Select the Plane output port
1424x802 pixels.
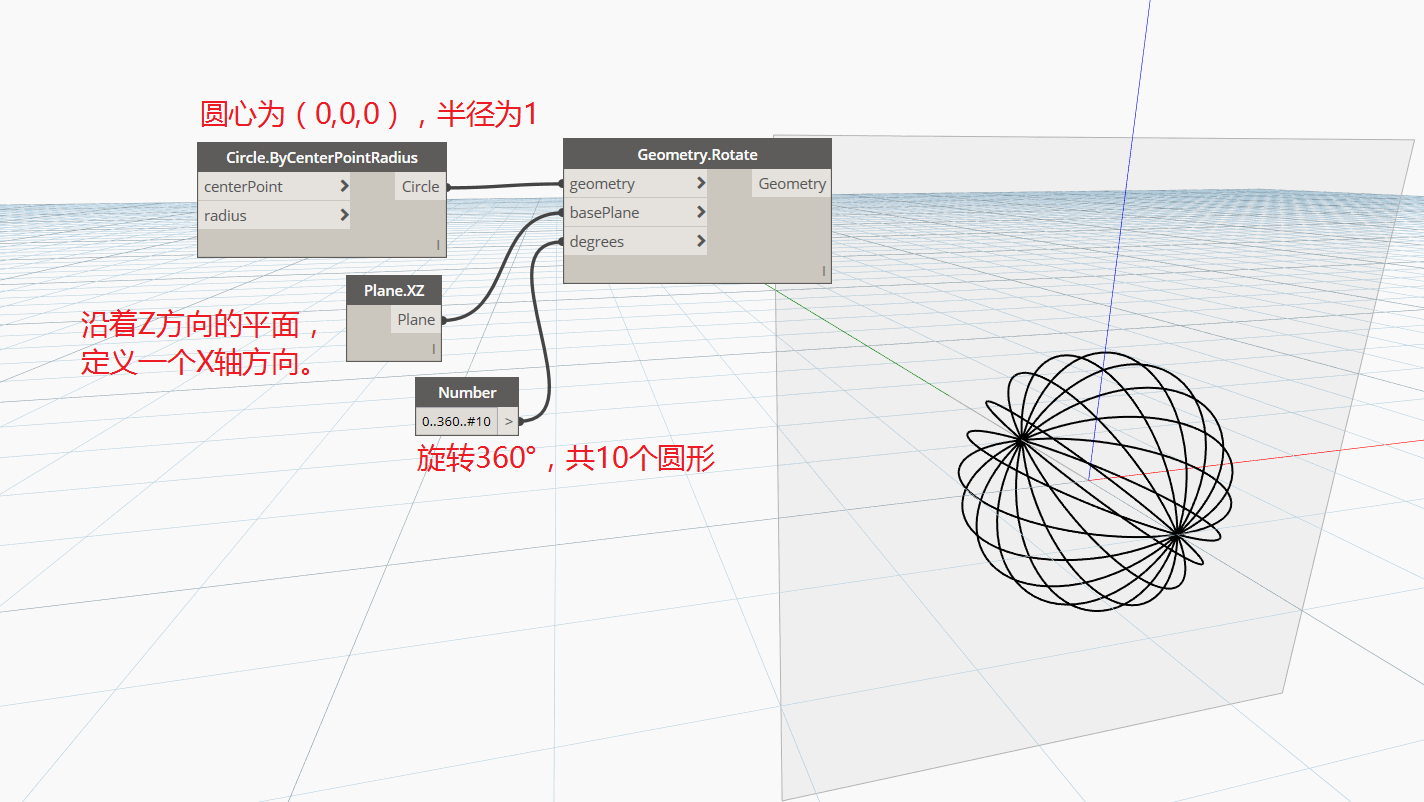click(416, 319)
